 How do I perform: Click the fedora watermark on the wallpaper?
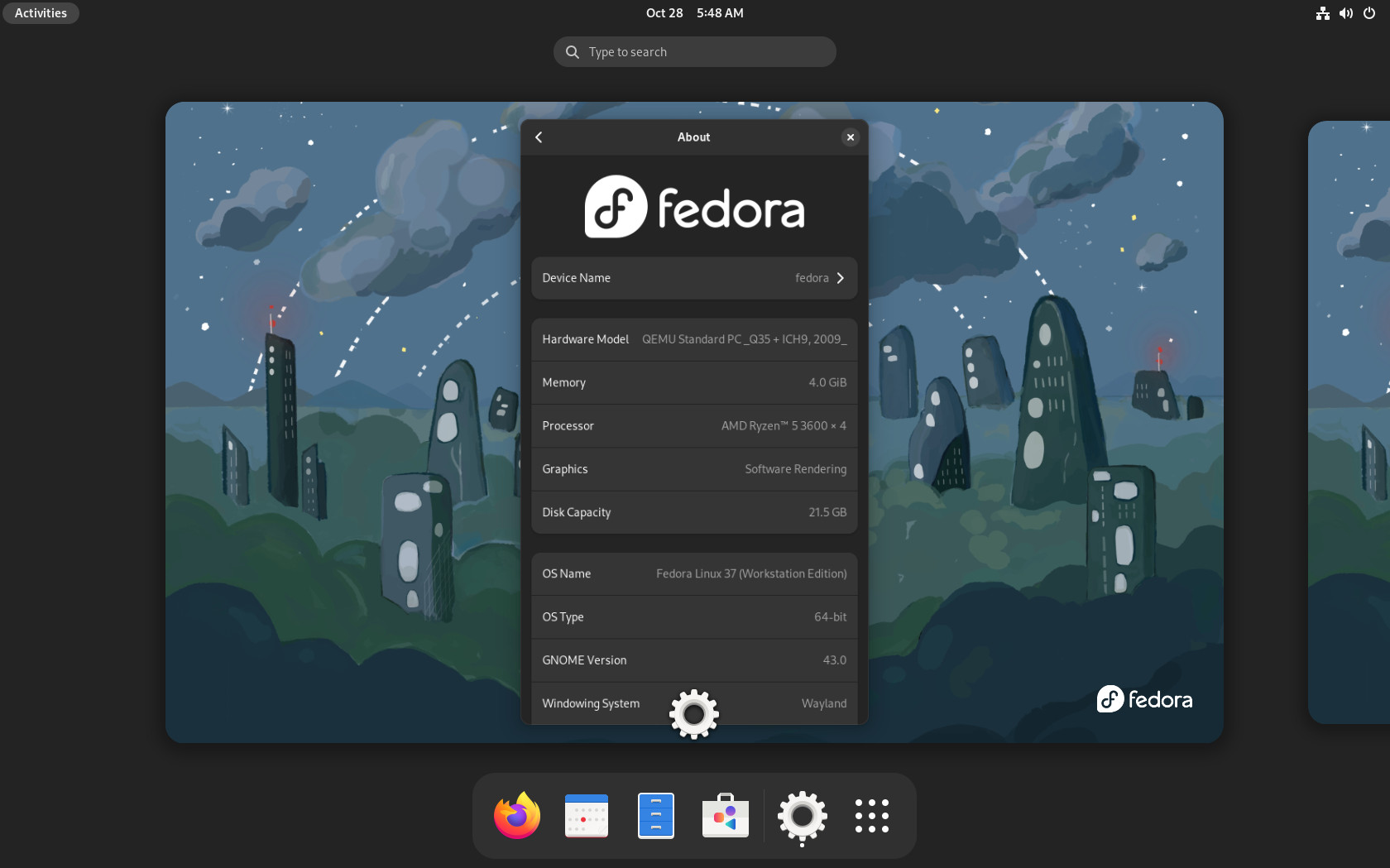pyautogui.click(x=1144, y=699)
